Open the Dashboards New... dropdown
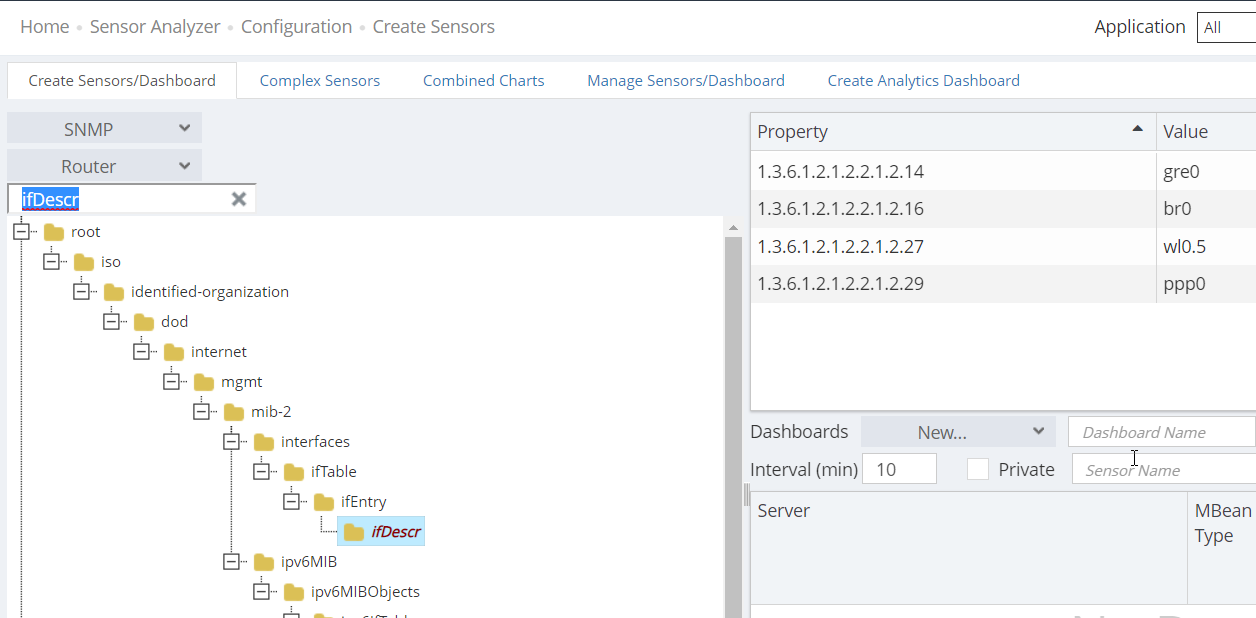 tap(958, 432)
